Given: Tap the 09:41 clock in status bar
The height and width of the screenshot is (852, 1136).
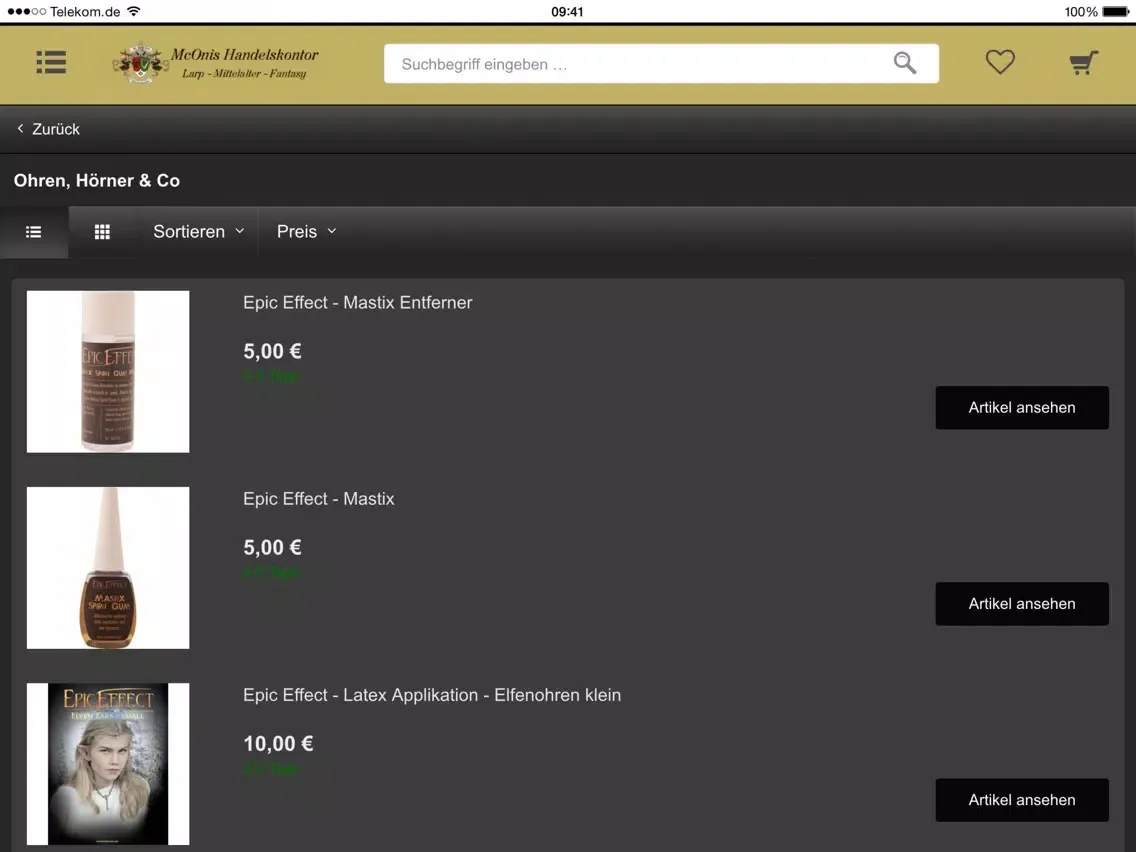Looking at the screenshot, I should pyautogui.click(x=567, y=12).
